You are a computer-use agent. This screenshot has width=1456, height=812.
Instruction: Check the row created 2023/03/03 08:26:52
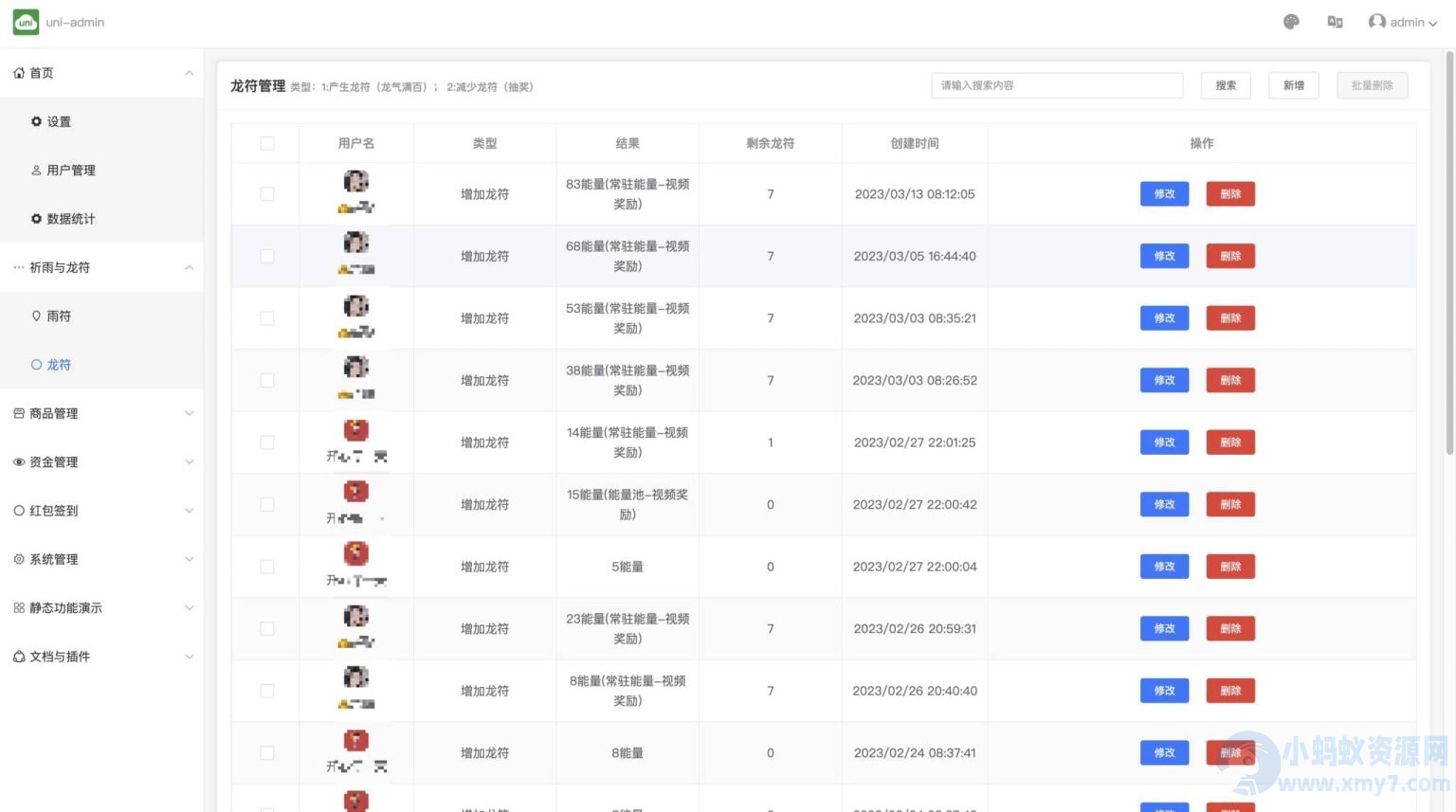(x=267, y=380)
